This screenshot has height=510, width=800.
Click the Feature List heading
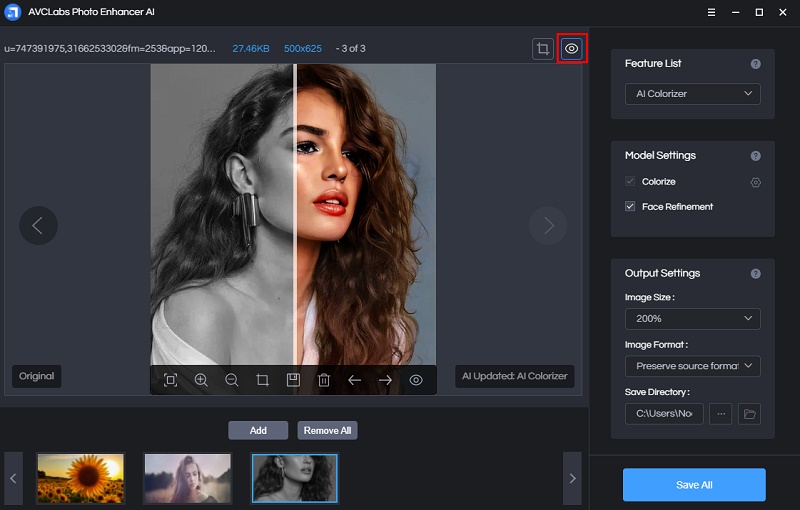[x=653, y=64]
